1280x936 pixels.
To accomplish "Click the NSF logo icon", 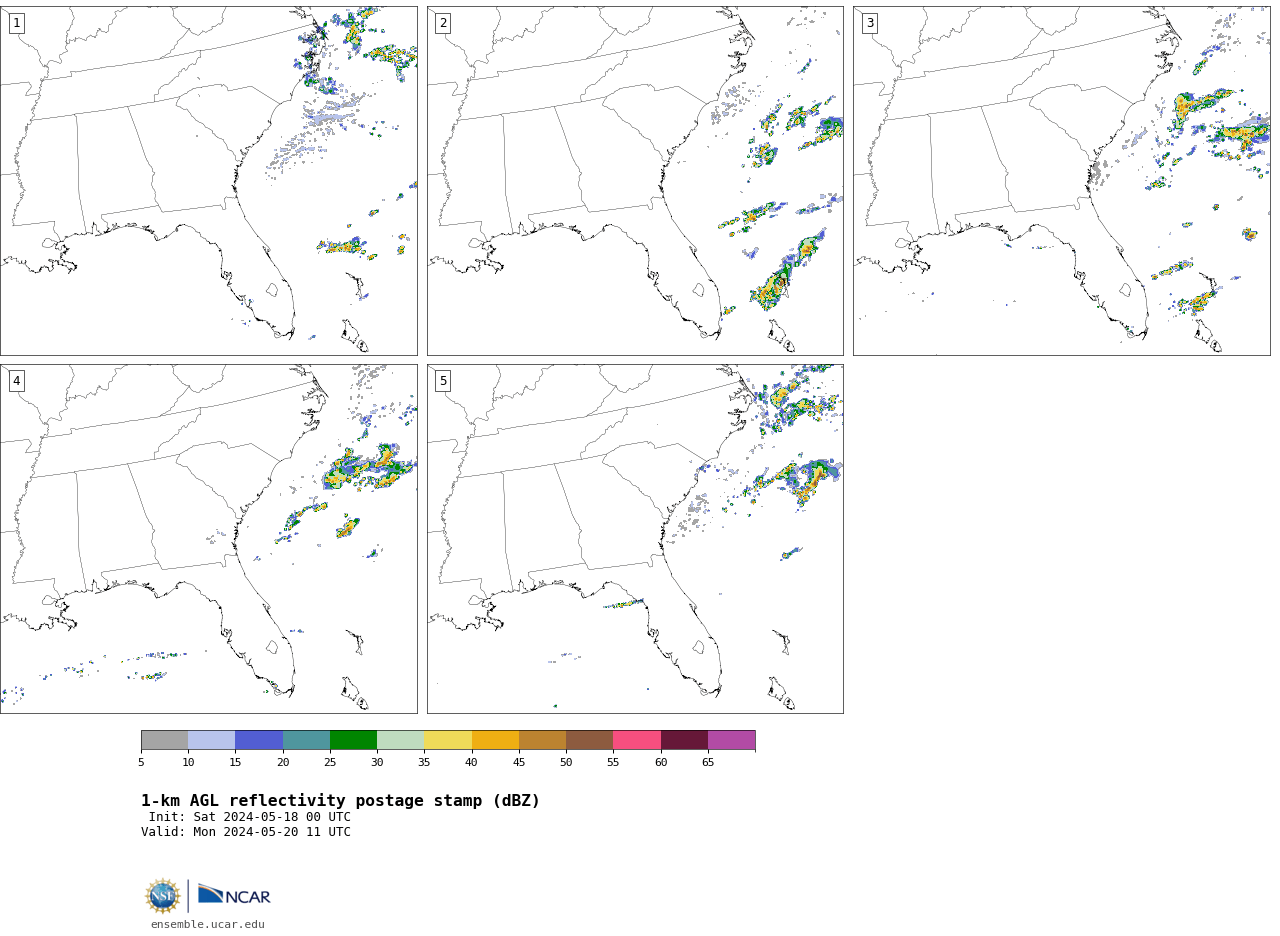I will point(163,896).
